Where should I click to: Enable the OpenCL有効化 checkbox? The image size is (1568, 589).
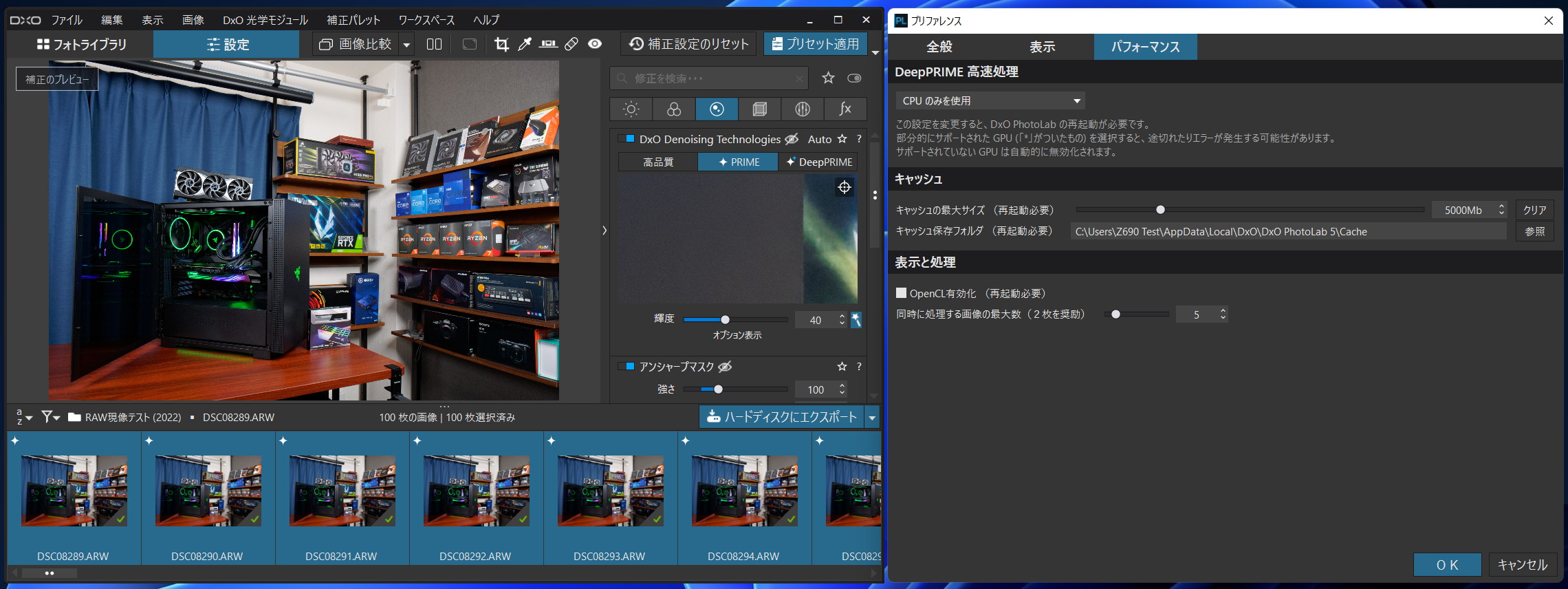point(901,293)
